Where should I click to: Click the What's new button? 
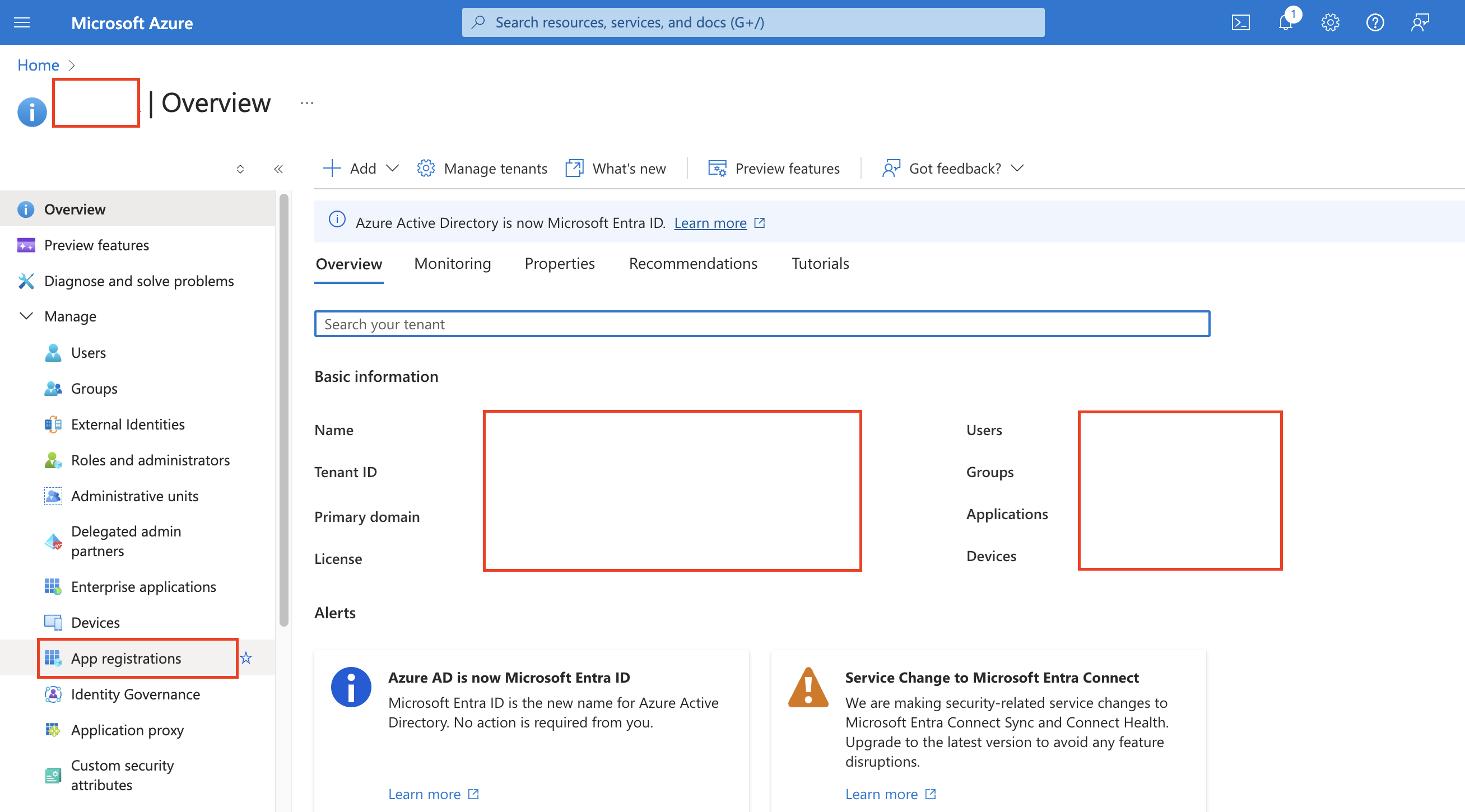point(615,169)
